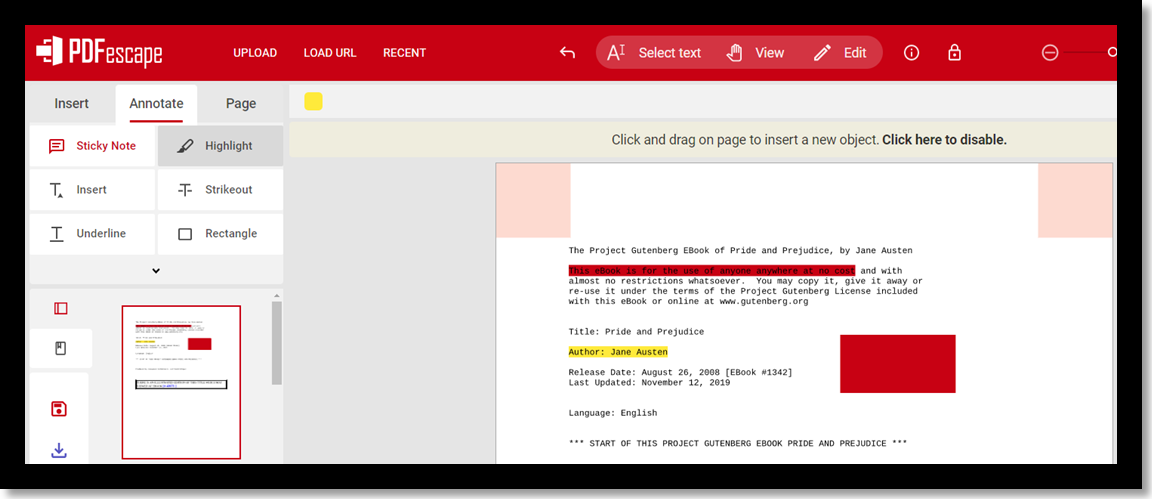Select the page 1 thumbnail
This screenshot has width=1152, height=499.
(181, 382)
